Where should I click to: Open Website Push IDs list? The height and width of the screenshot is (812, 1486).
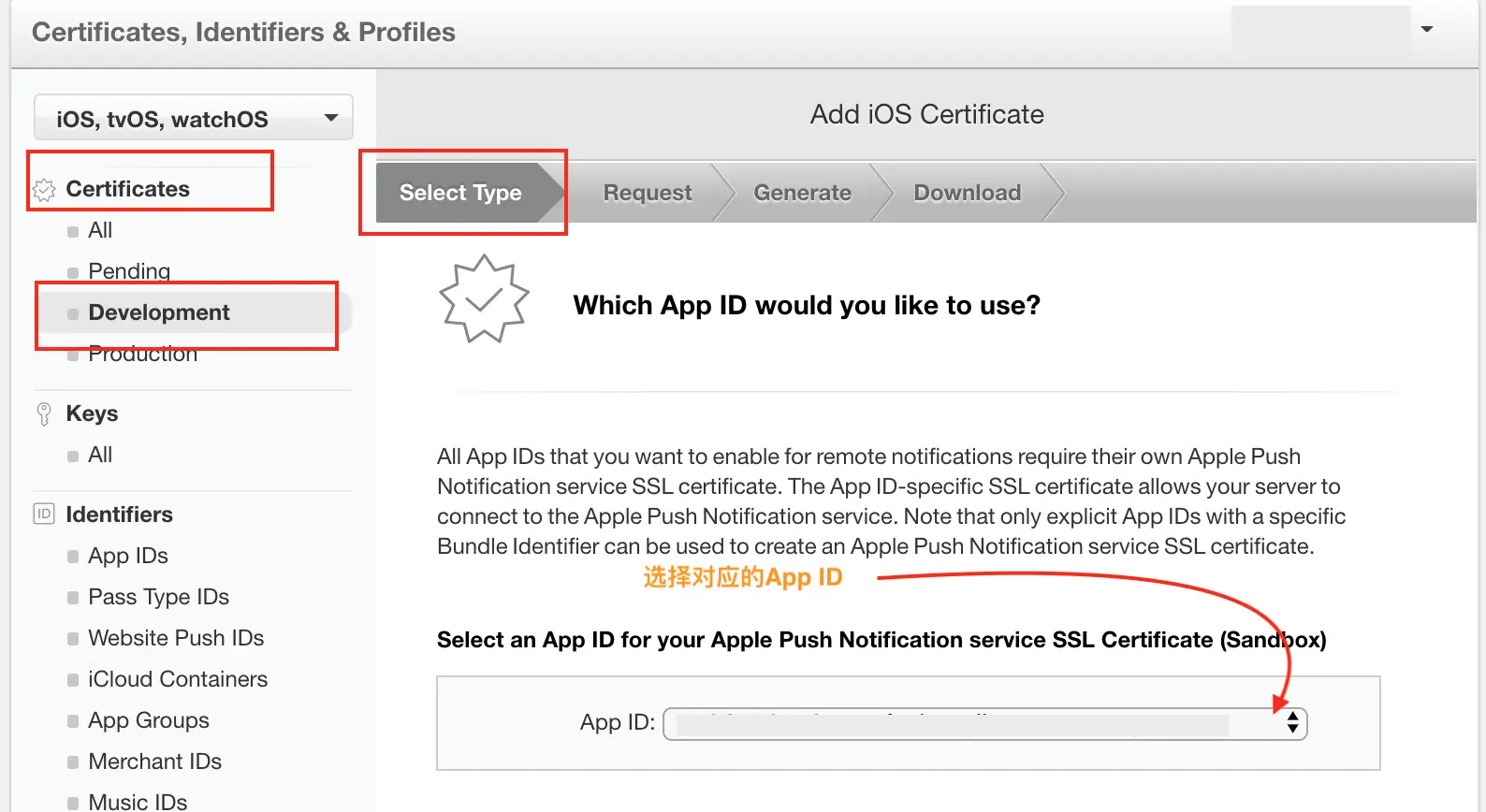(x=176, y=638)
